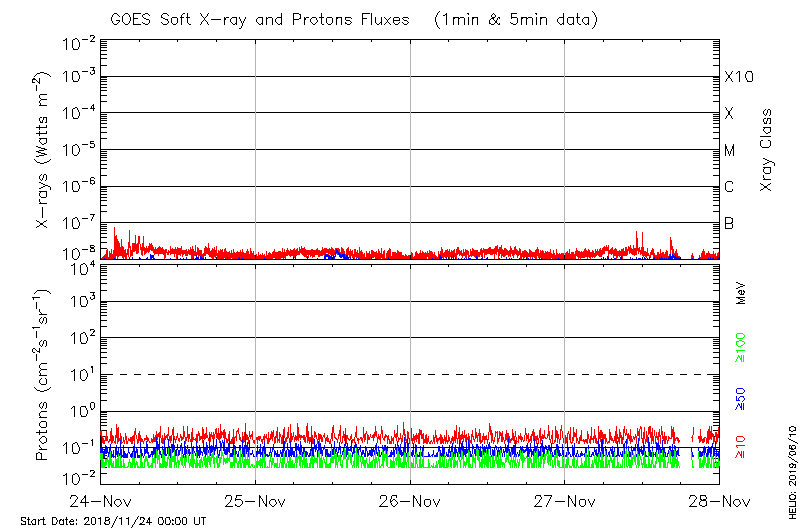Click the 24-Nov date label on the x-axis
This screenshot has width=800, height=530.
pyautogui.click(x=100, y=500)
